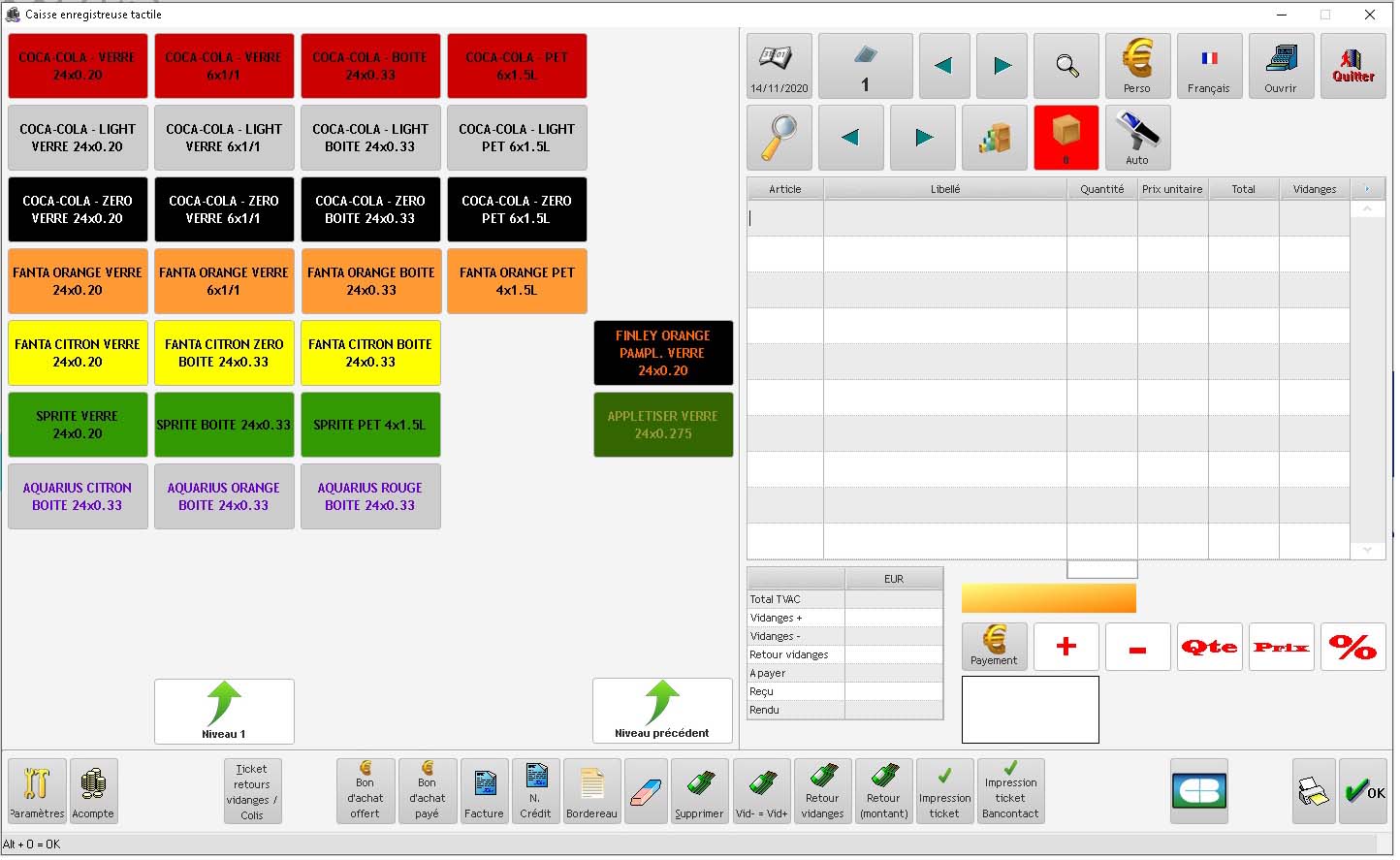The height and width of the screenshot is (860, 1400).
Task: Click the Qte quantity button
Action: pos(1210,647)
